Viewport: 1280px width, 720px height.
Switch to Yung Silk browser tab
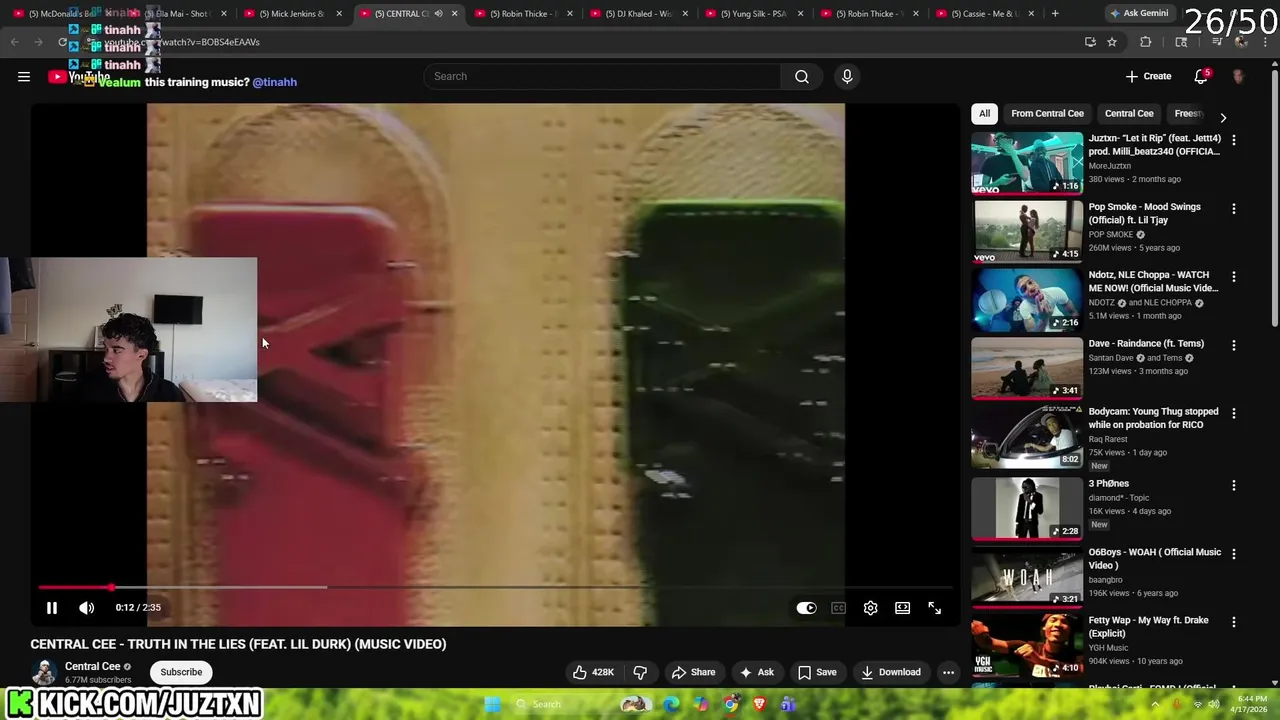752,14
